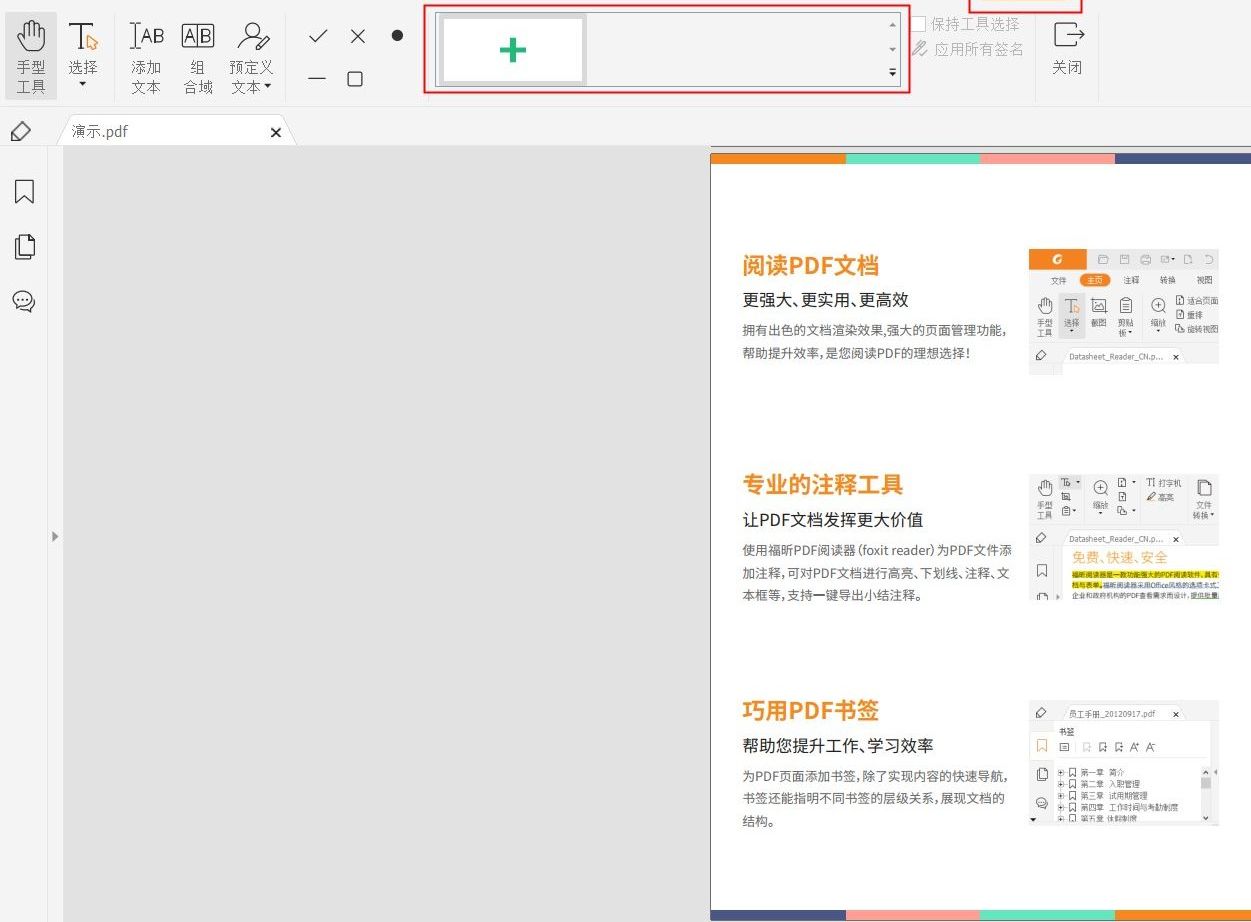Open the Bookmarks panel in sidebar

tap(23, 191)
